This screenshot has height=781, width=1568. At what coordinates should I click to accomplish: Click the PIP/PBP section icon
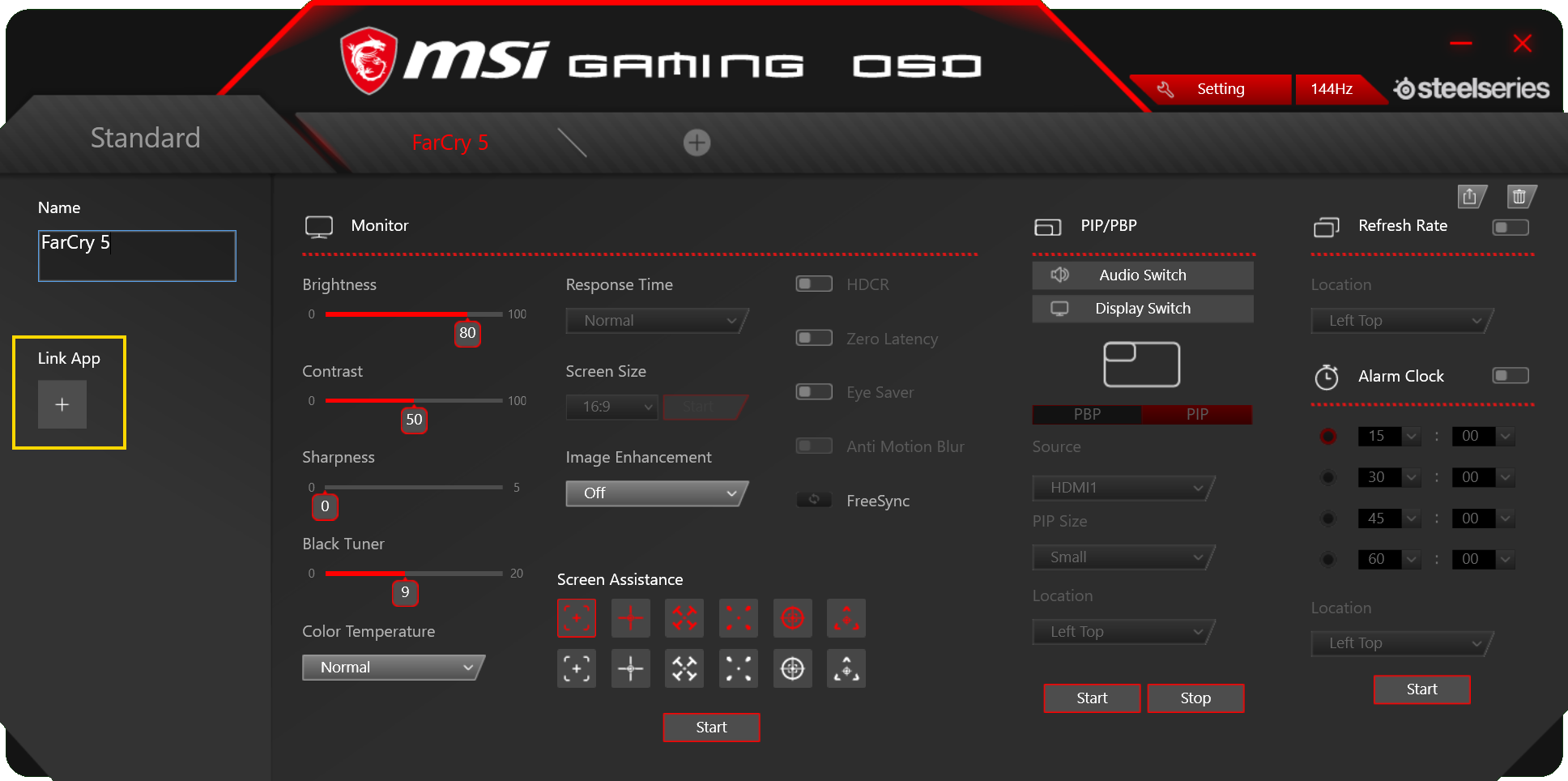tap(1047, 227)
